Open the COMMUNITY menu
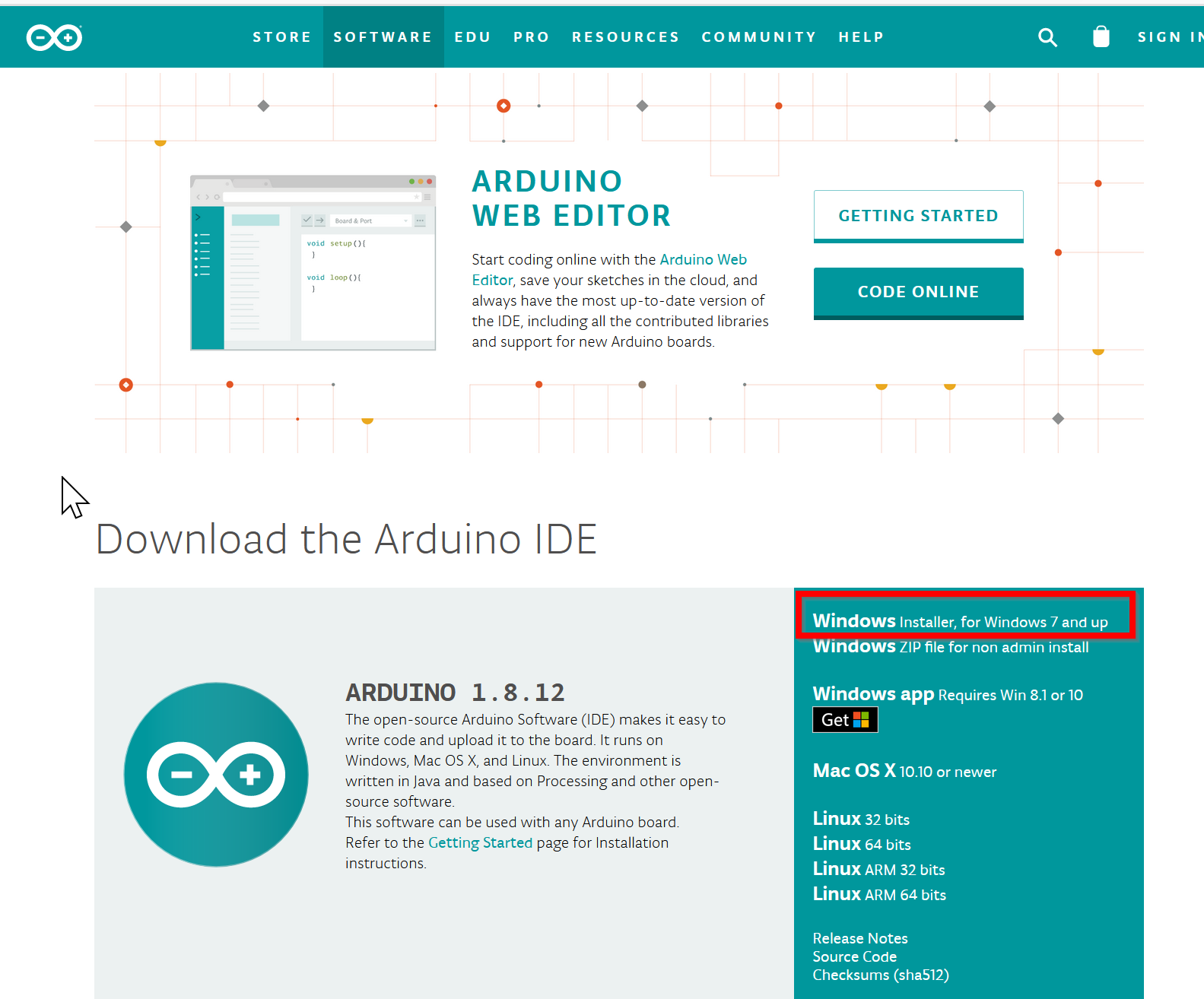The height and width of the screenshot is (999, 1204). 759,37
